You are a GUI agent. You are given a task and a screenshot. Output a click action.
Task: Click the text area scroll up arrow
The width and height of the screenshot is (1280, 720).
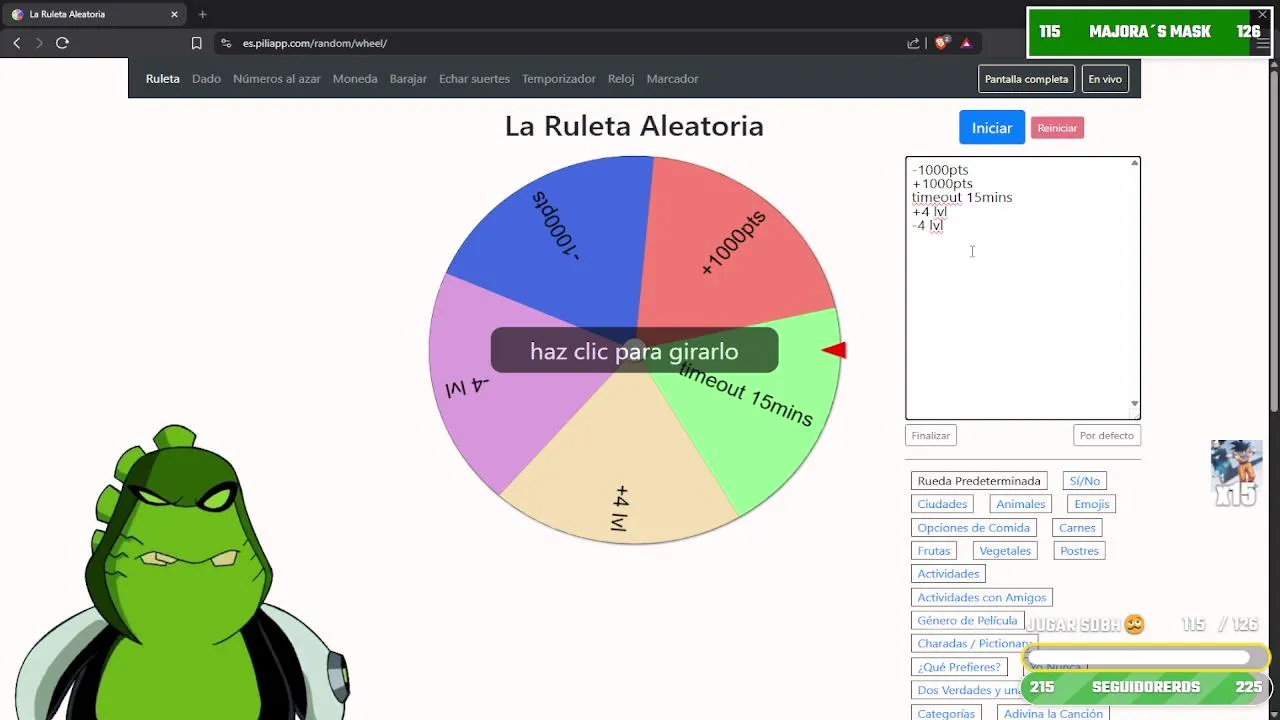click(x=1135, y=163)
